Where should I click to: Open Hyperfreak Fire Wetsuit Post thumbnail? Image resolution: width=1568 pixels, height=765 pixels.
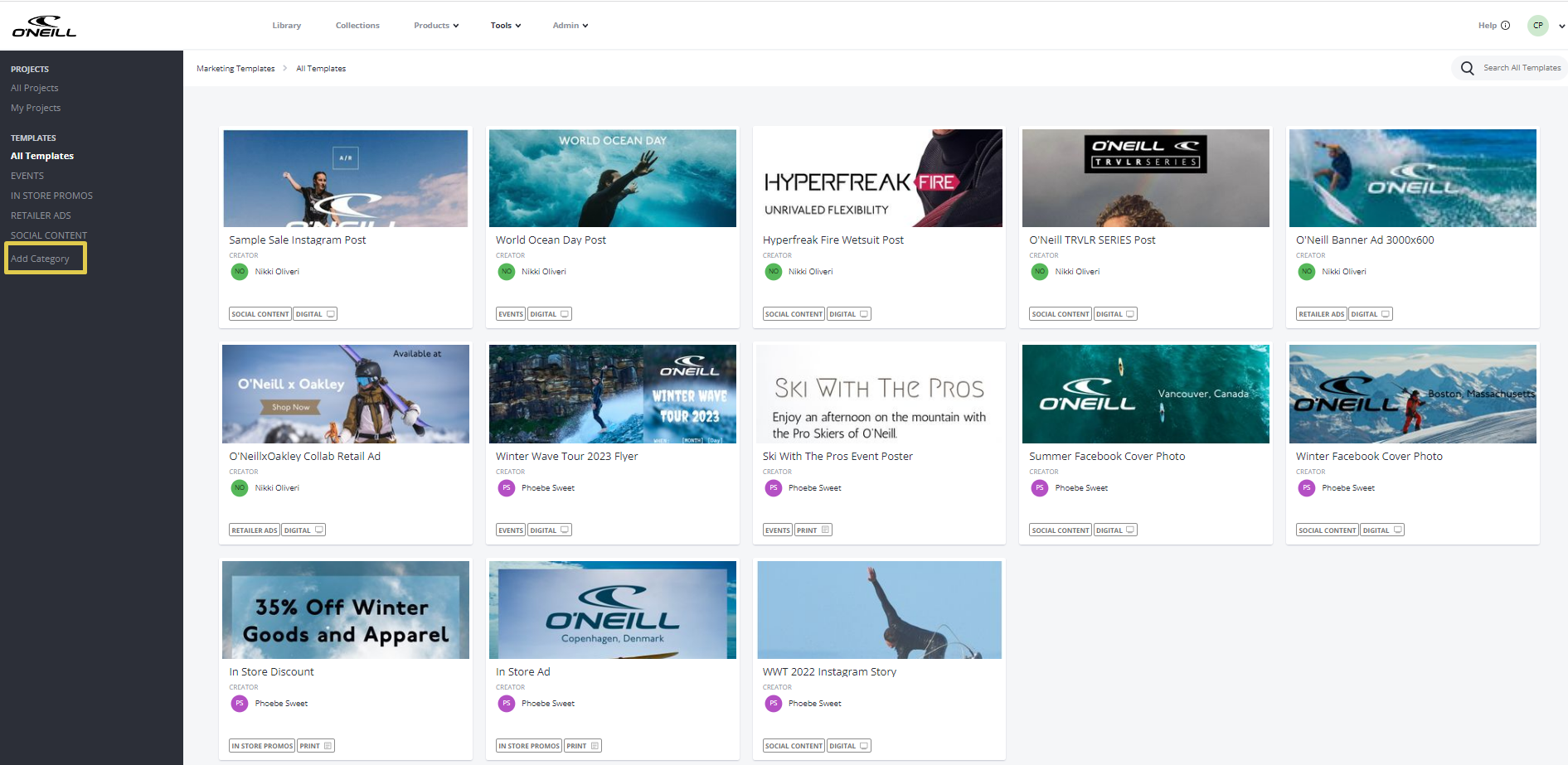880,178
